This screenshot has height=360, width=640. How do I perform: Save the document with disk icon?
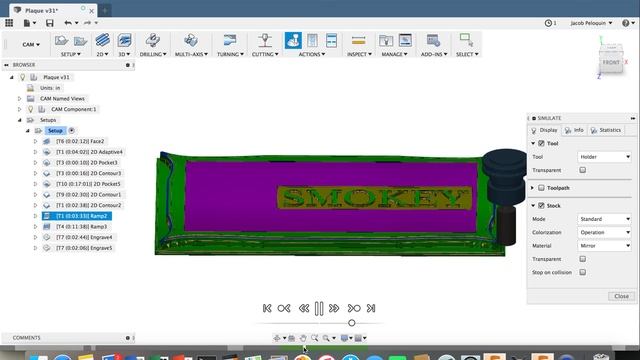pos(49,23)
